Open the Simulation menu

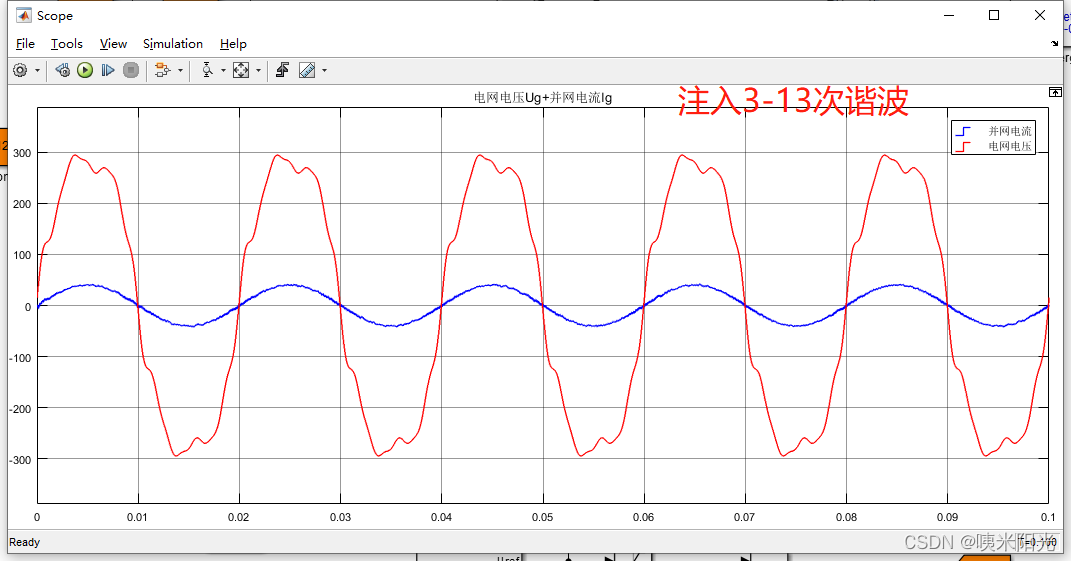(x=173, y=44)
